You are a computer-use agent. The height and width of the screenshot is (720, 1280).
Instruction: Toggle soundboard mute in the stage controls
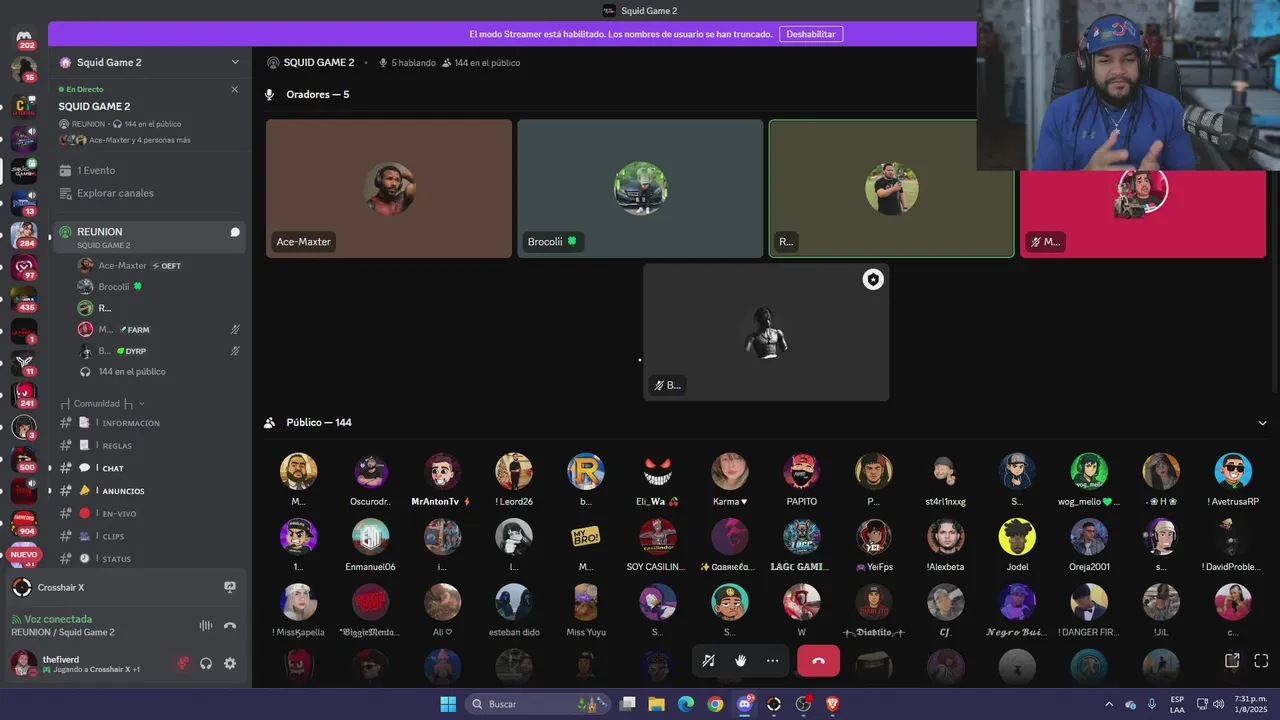(x=708, y=661)
